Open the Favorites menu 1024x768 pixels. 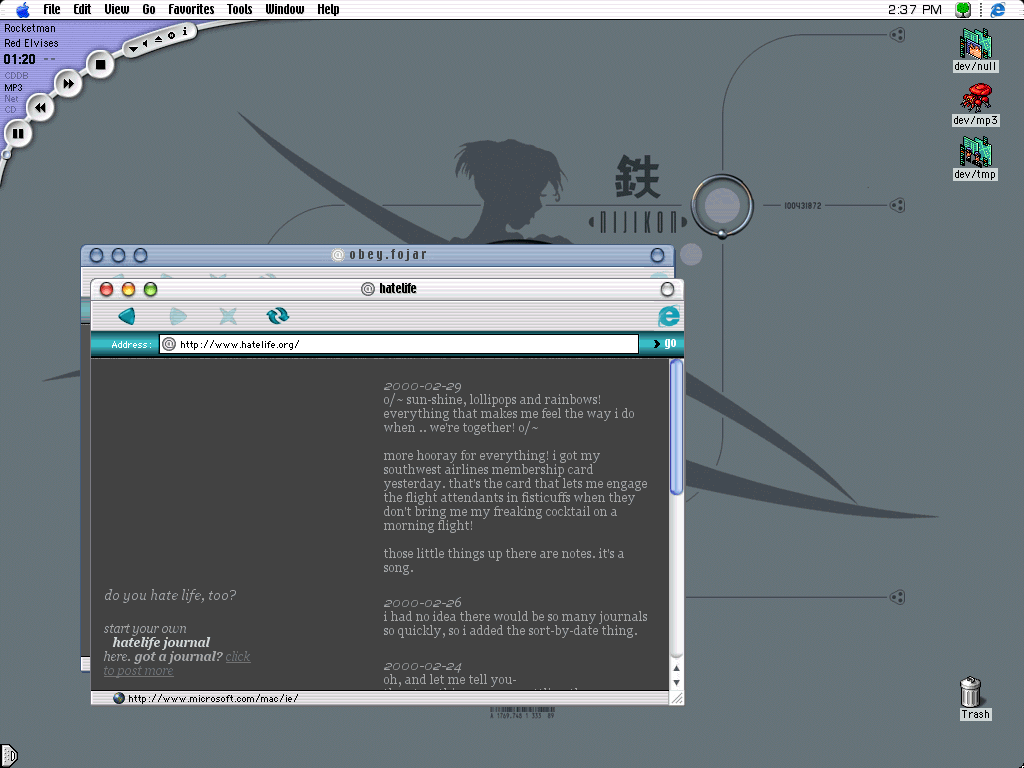tap(190, 9)
